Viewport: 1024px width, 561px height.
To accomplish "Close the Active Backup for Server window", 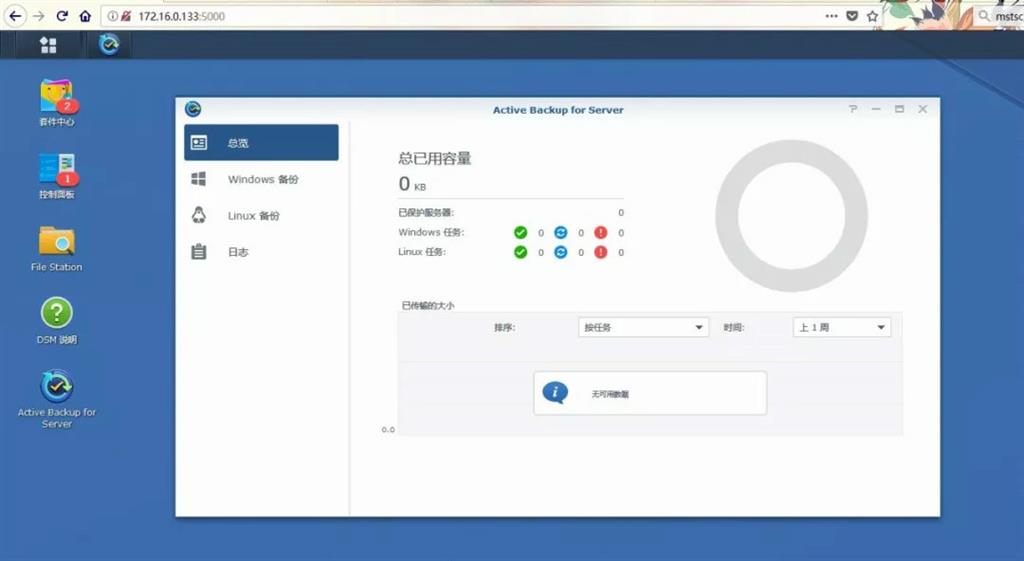I will (x=923, y=109).
